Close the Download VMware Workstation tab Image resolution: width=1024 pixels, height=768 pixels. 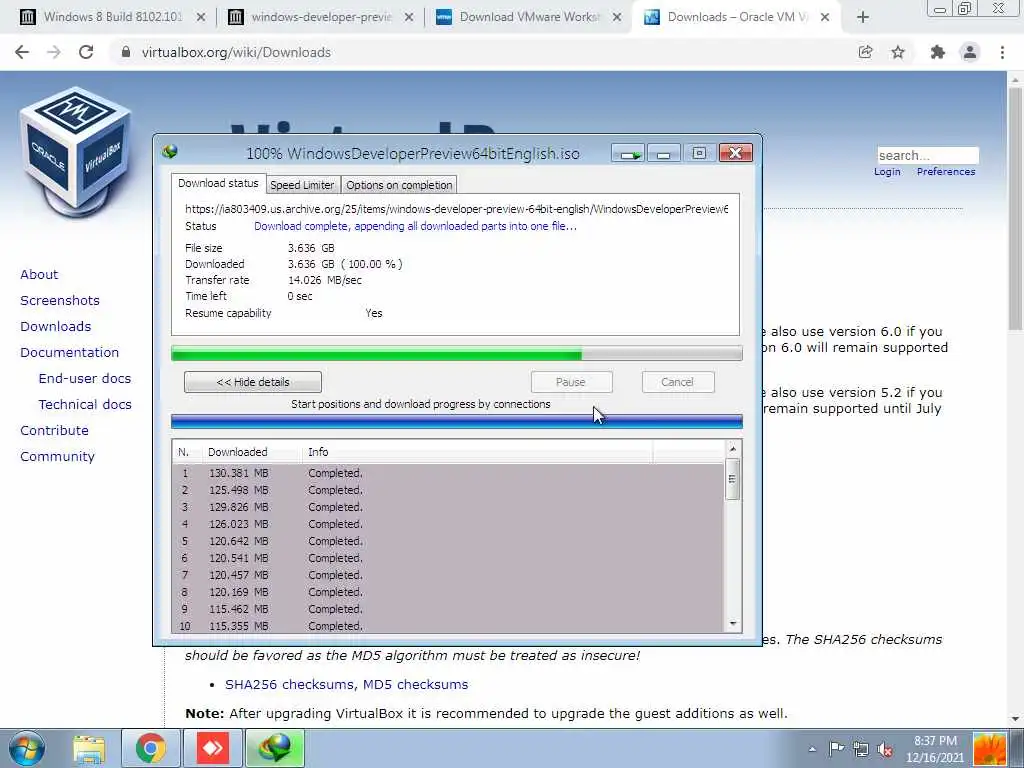pyautogui.click(x=616, y=18)
